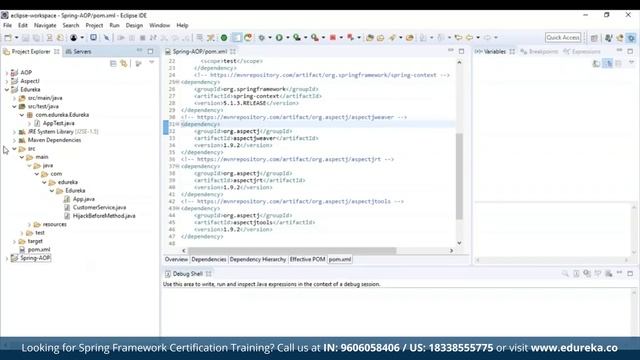Toggle the highlighted Variables view toolbar icon
Viewport: 640px width, 360px height.
(x=608, y=63)
